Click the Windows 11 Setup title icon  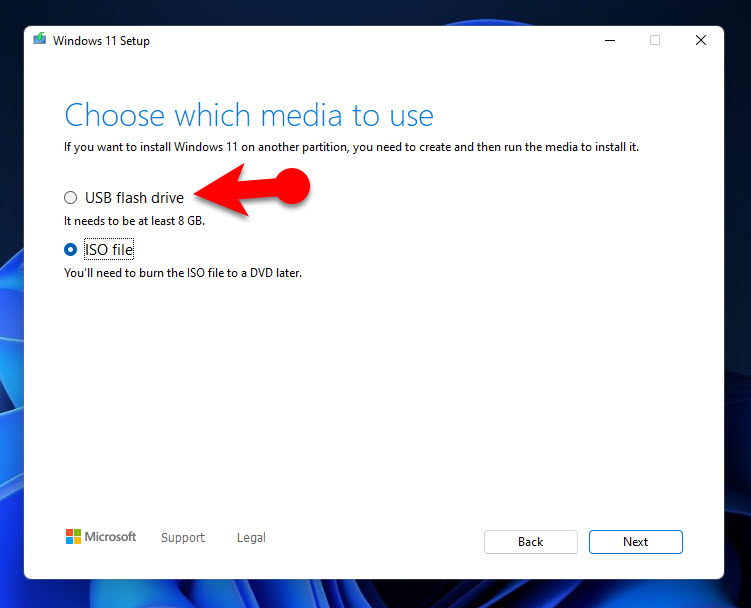click(x=40, y=39)
